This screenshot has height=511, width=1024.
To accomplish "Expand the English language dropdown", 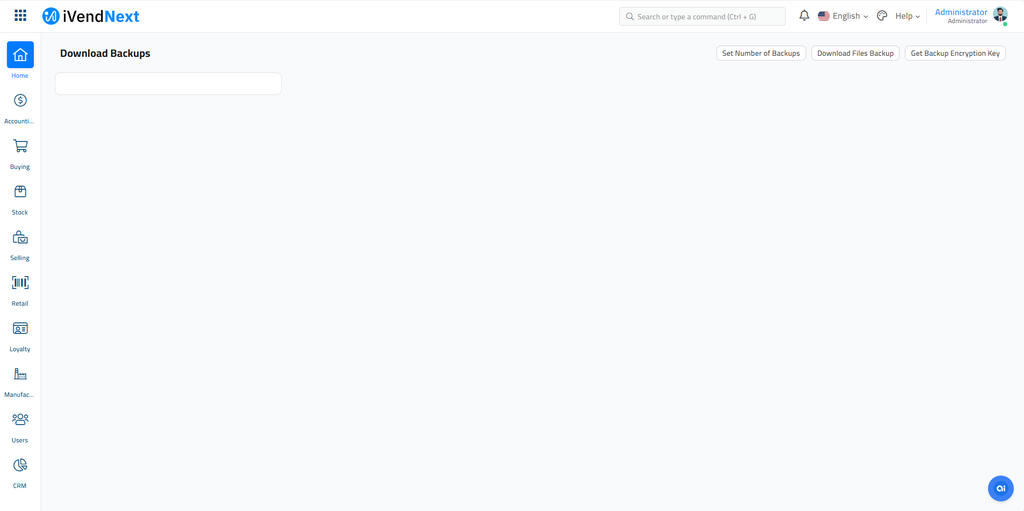I will (850, 16).
